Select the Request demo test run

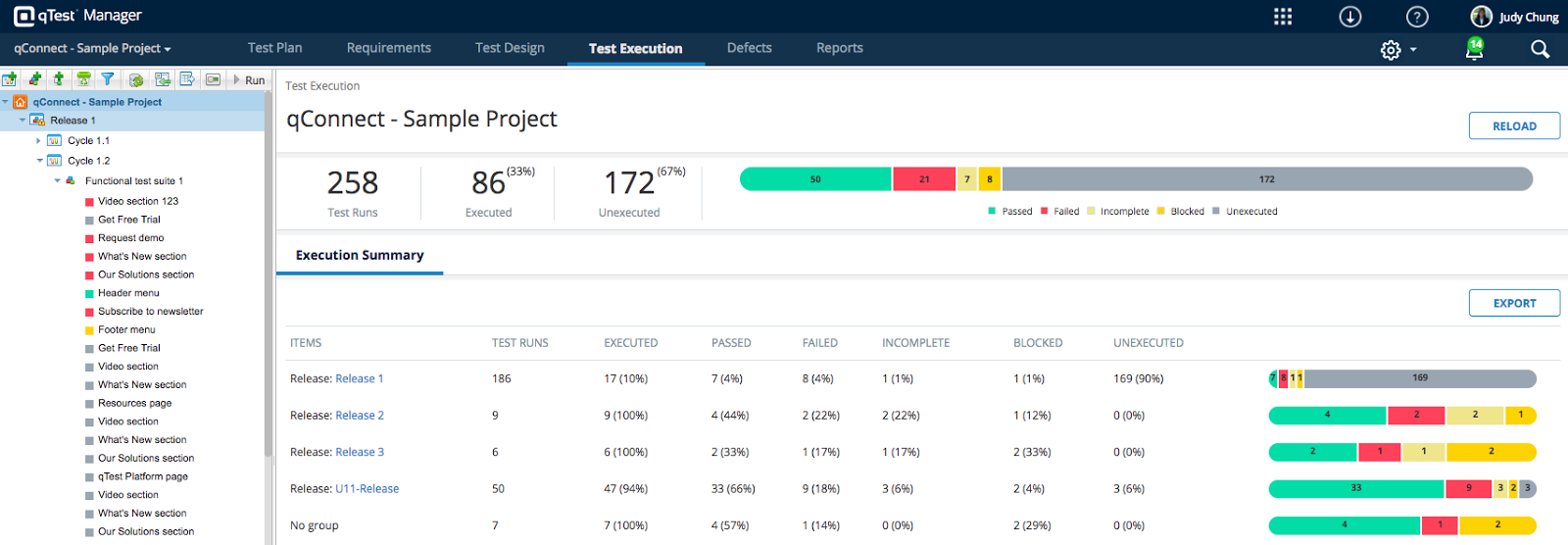[x=131, y=238]
